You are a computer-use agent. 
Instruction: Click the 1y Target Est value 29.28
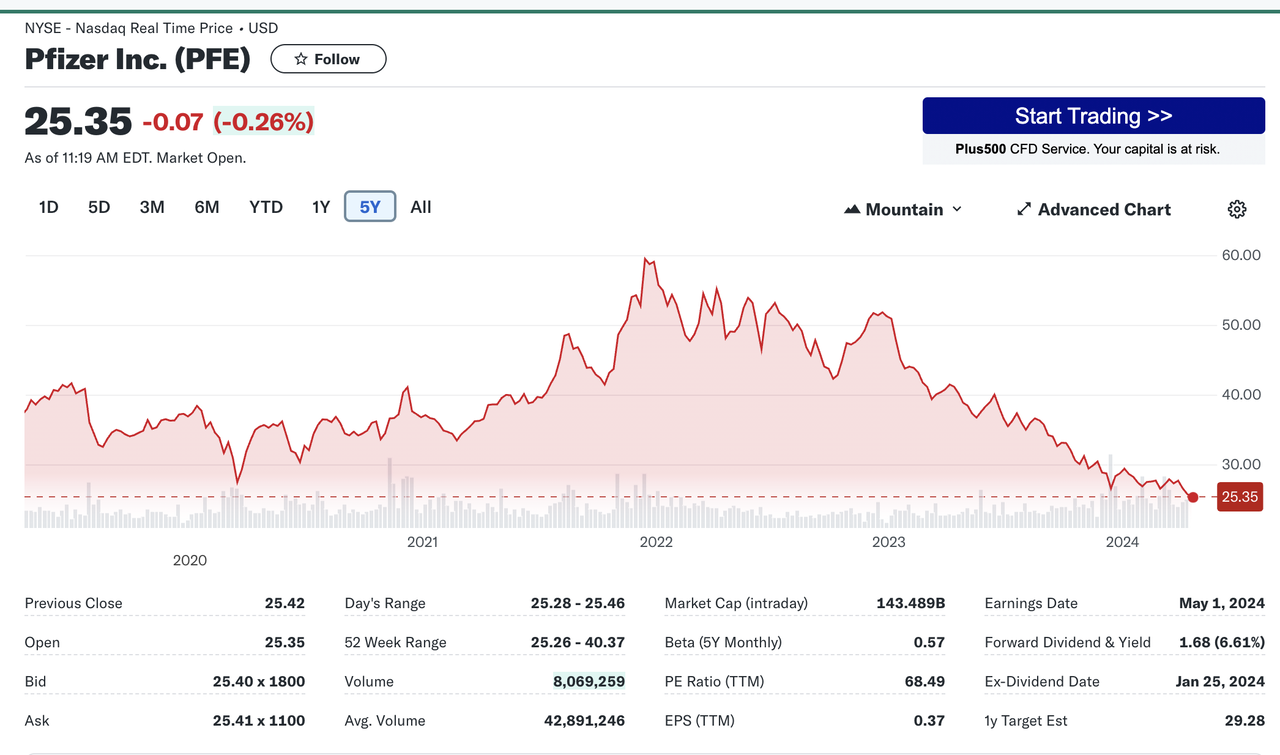(1245, 720)
